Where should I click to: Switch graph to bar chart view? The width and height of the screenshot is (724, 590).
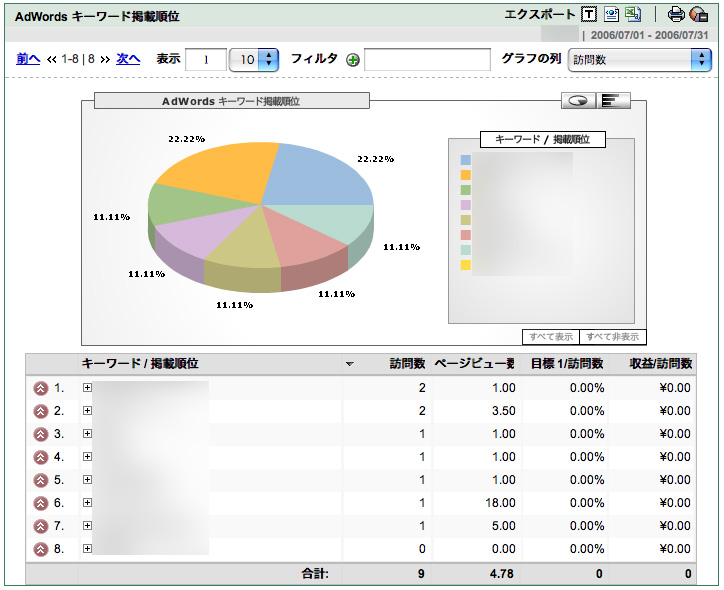tap(612, 100)
